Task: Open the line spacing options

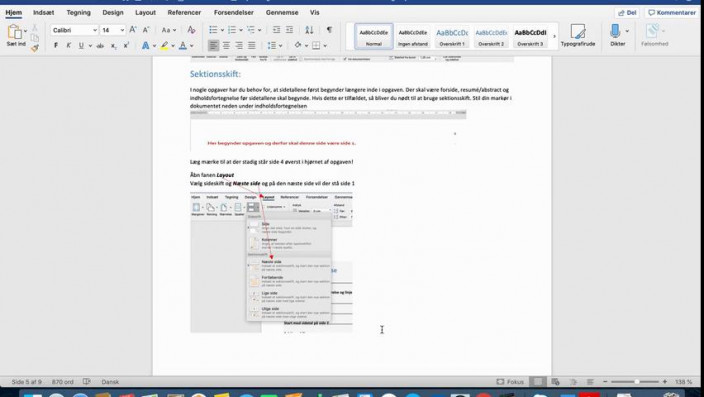Action: (272, 45)
